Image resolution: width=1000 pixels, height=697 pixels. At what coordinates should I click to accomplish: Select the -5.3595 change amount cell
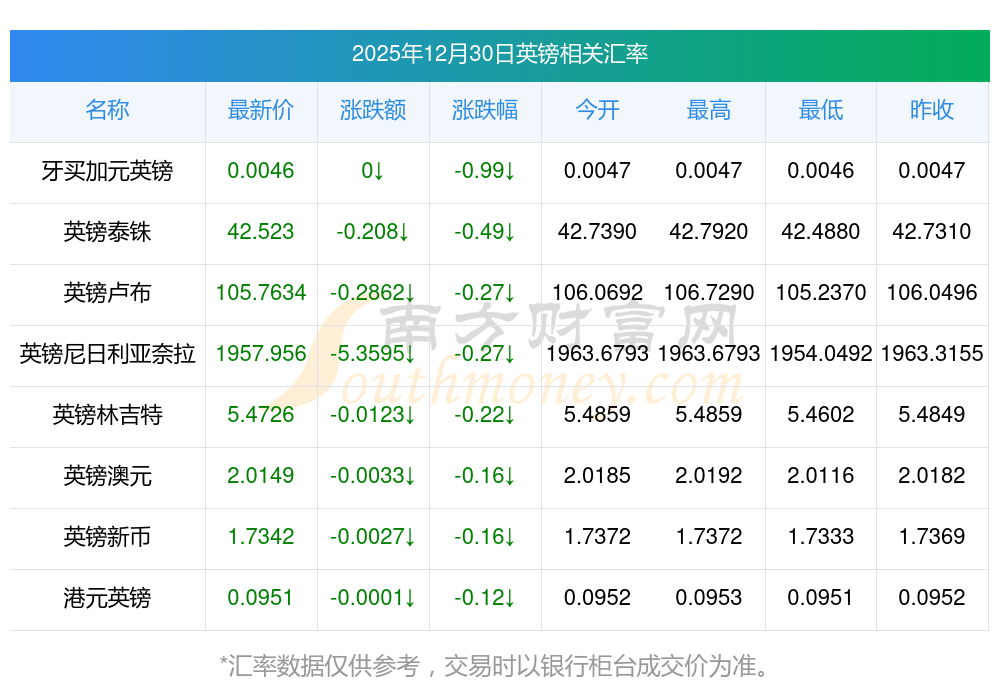pyautogui.click(x=372, y=354)
